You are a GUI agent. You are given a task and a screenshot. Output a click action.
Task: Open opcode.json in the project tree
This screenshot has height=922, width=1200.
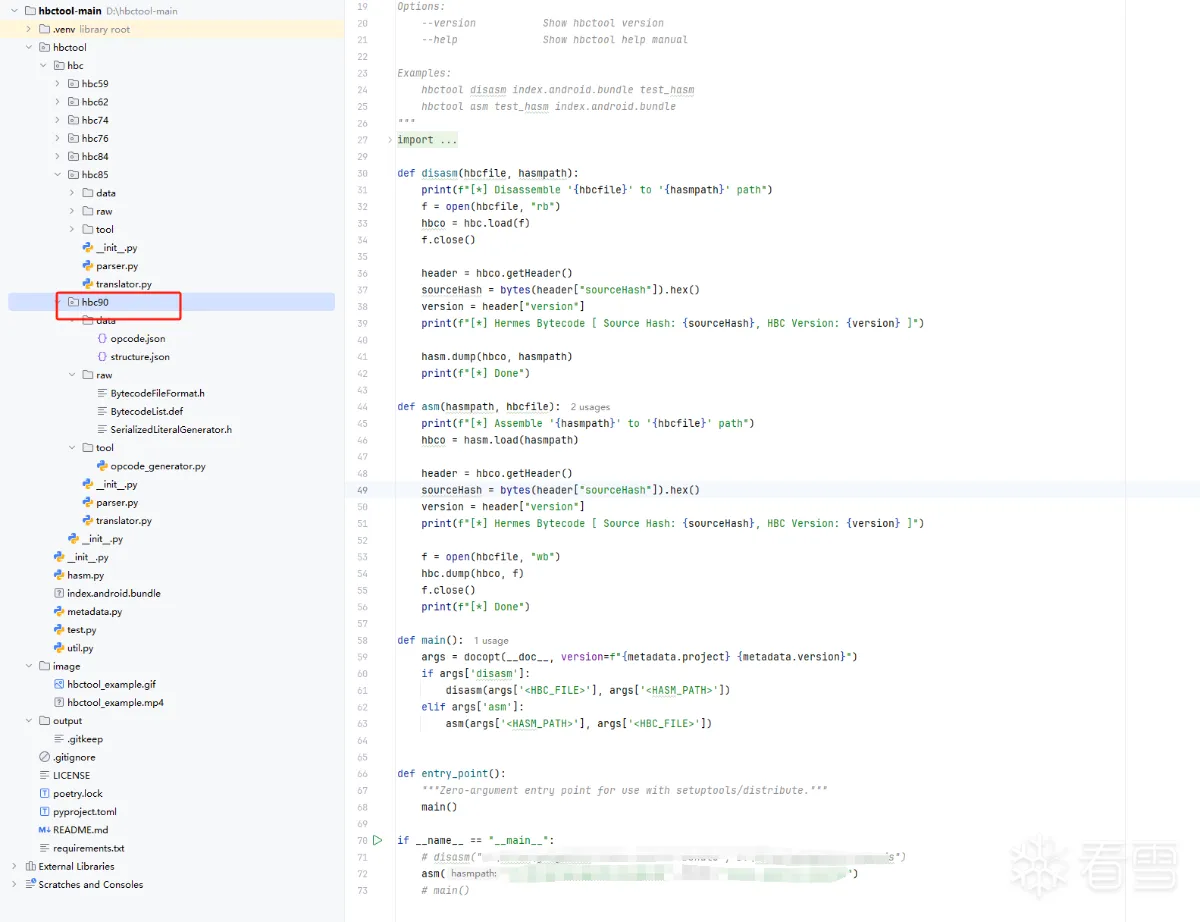[x=138, y=339]
